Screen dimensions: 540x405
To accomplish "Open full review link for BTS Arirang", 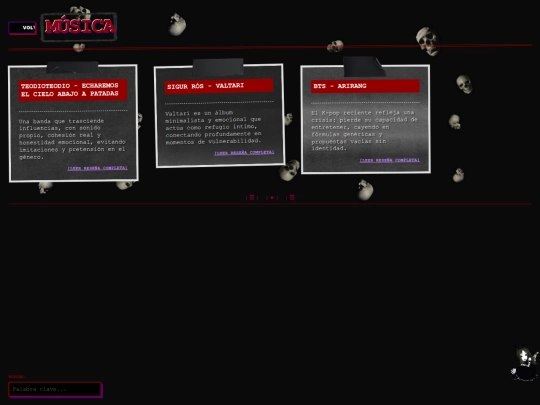I will (390, 160).
